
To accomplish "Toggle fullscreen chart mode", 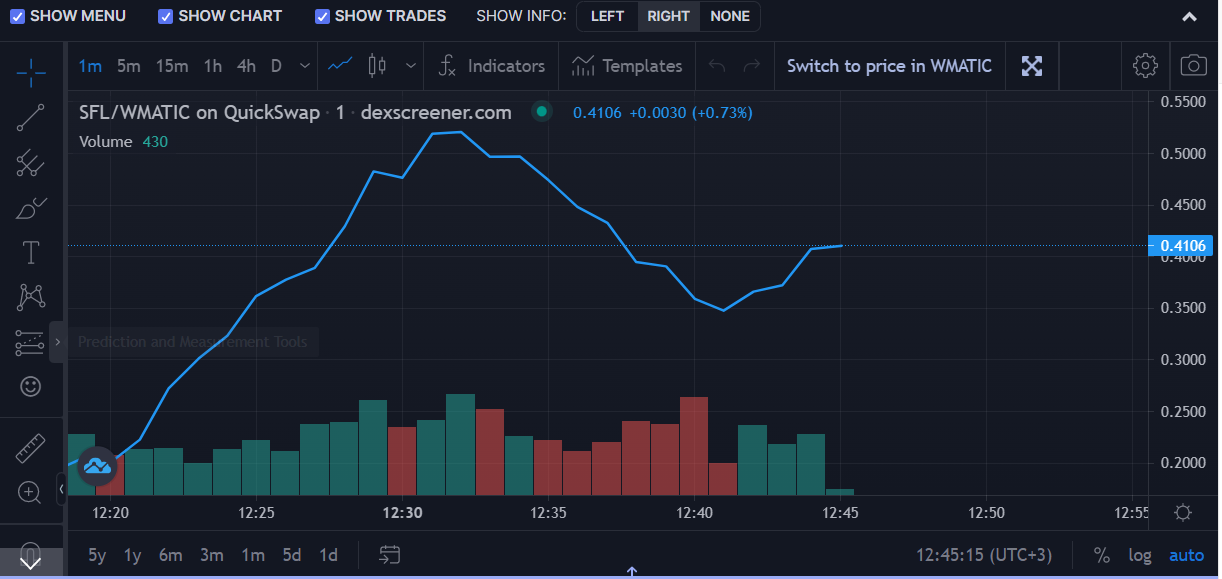I will [1032, 66].
